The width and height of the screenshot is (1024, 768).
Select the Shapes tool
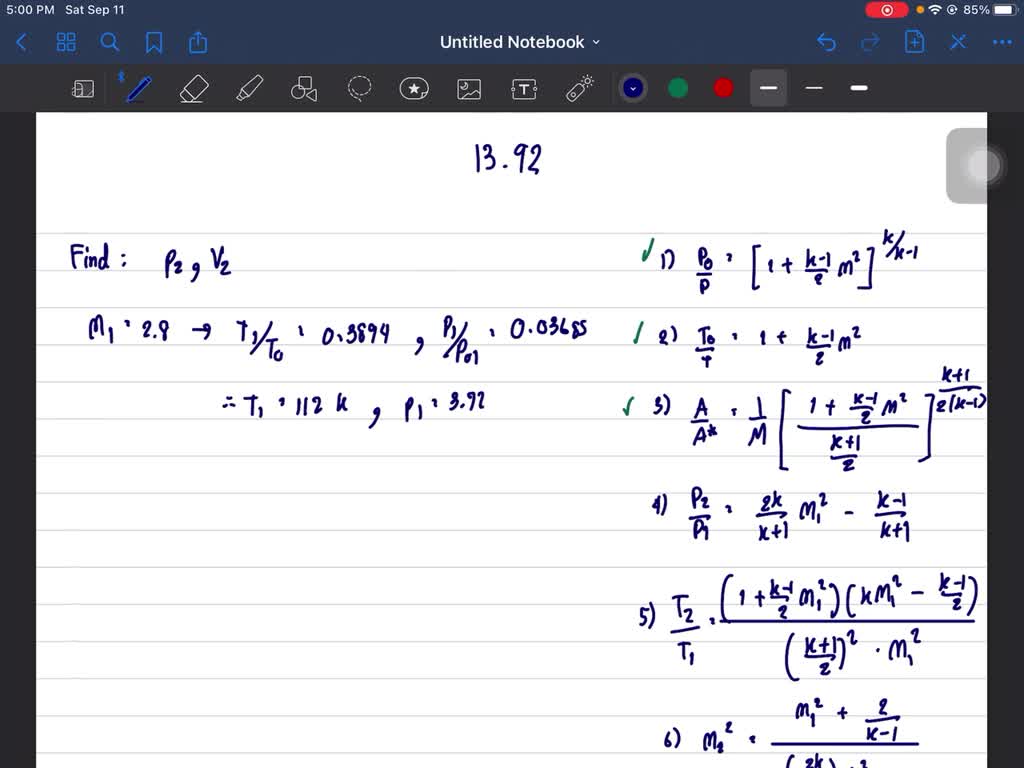coord(304,90)
